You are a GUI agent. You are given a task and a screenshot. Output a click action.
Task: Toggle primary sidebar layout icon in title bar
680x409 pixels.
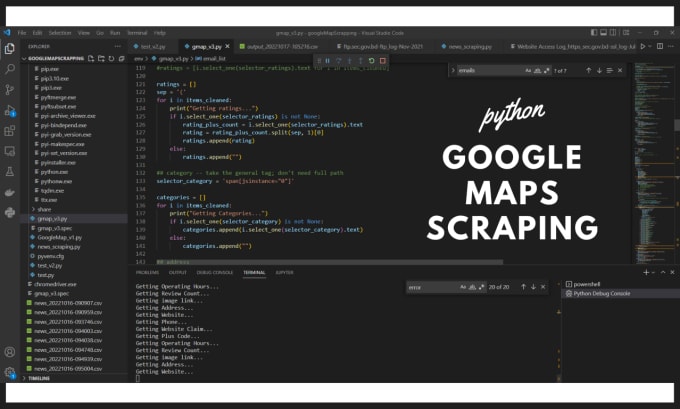pos(594,33)
